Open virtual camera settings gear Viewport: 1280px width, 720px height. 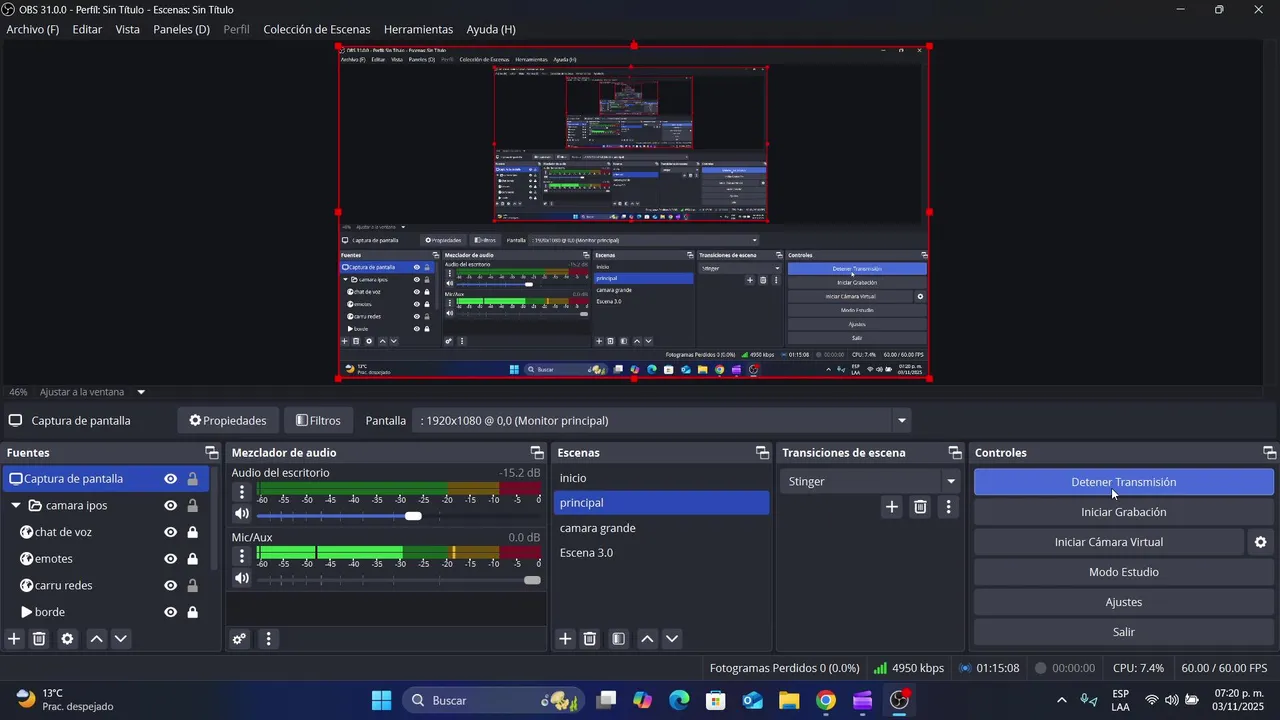(1260, 542)
